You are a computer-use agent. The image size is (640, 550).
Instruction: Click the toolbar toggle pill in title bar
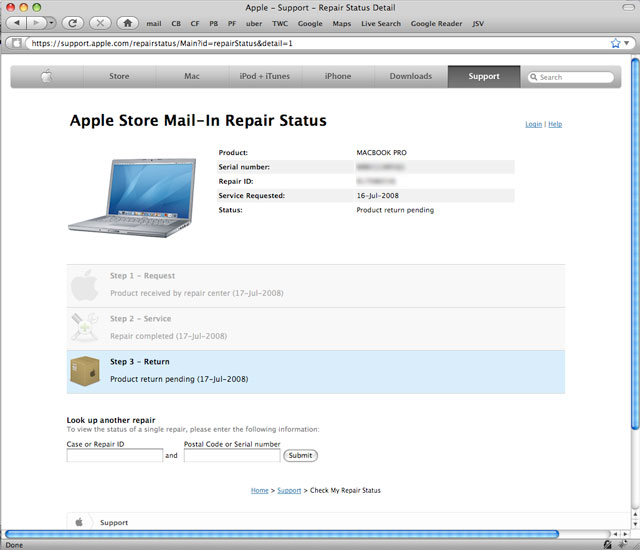629,7
